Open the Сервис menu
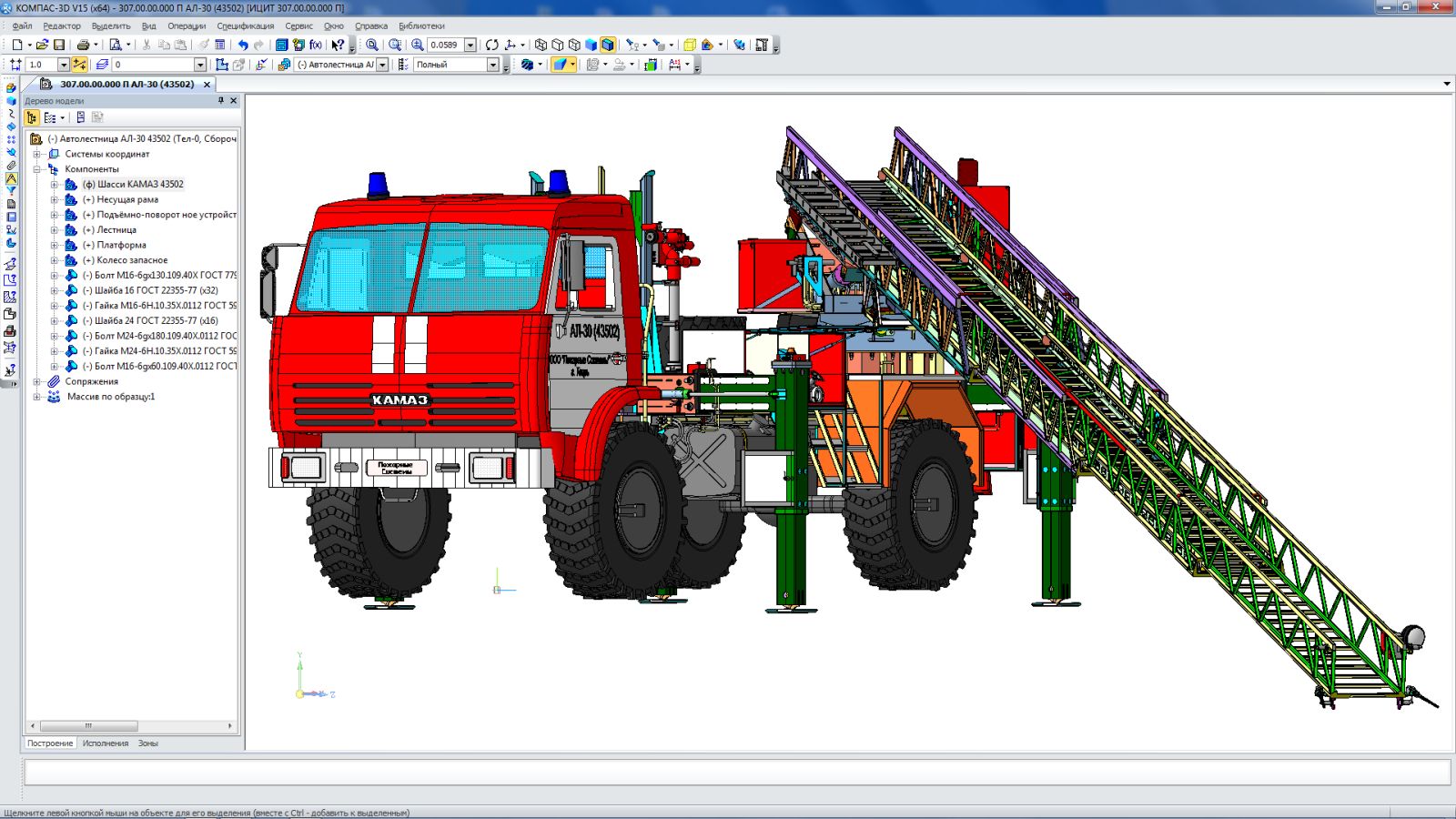This screenshot has height=819, width=1456. [298, 26]
